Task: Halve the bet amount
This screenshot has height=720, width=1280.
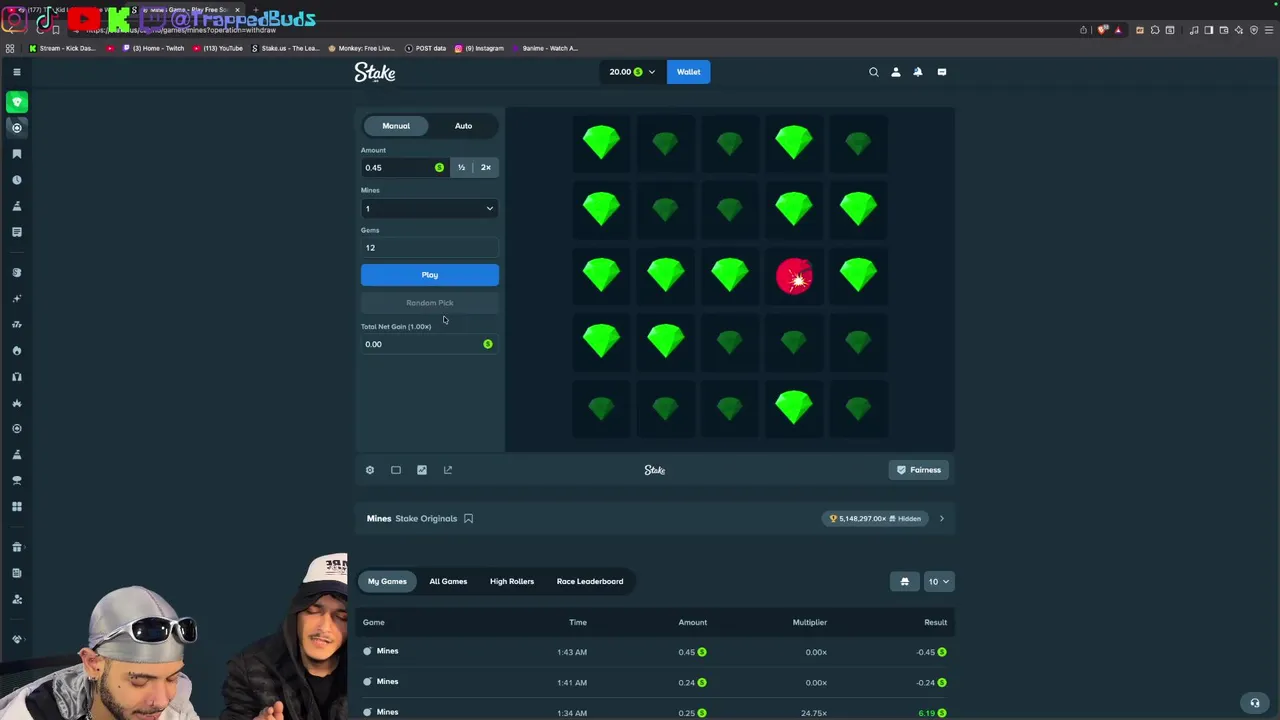Action: (x=461, y=168)
